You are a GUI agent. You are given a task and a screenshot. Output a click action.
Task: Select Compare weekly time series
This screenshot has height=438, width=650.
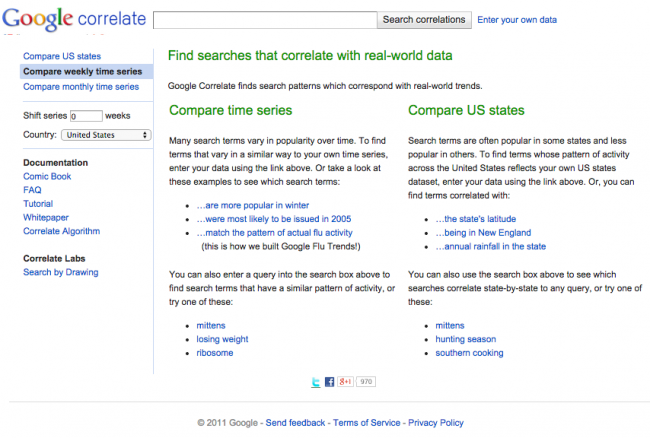pyautogui.click(x=86, y=71)
